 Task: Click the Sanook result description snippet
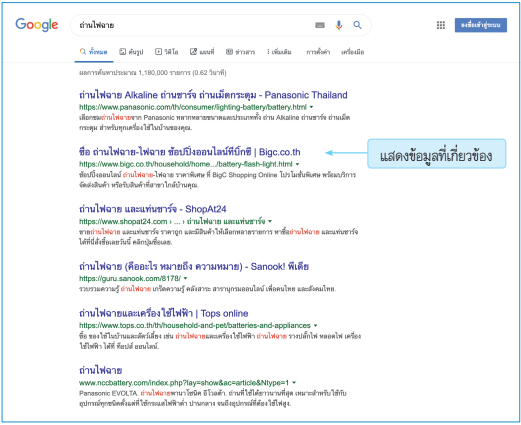[207, 289]
